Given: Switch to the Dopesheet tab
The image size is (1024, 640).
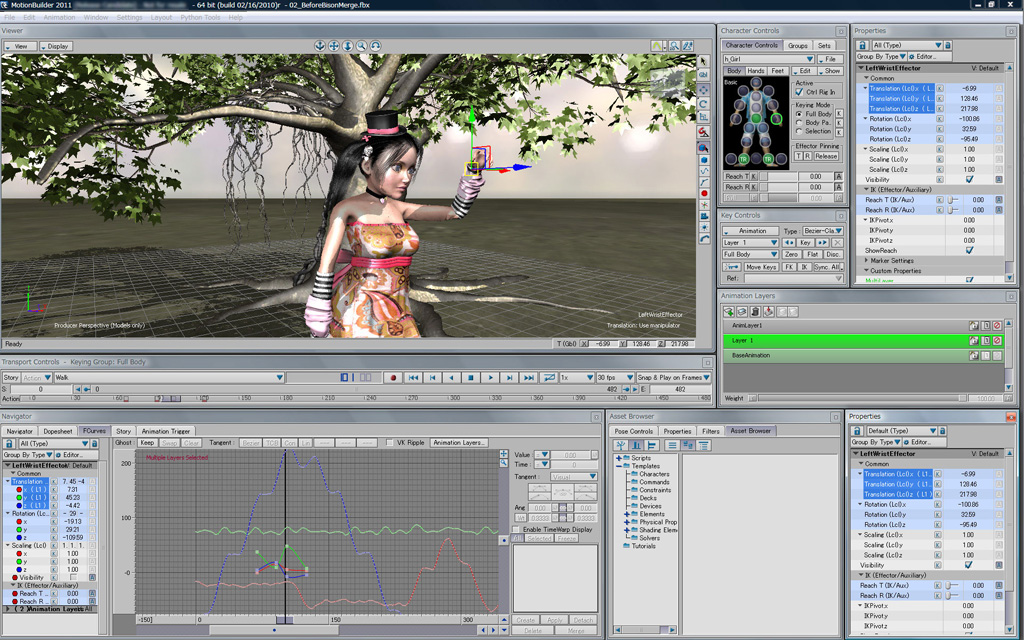Looking at the screenshot, I should [x=57, y=431].
